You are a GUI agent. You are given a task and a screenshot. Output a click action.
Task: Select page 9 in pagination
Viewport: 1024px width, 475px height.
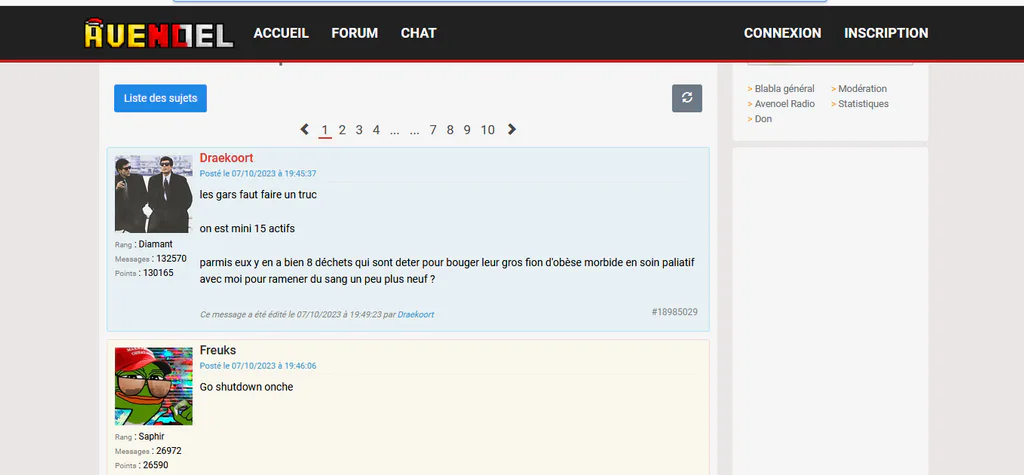[x=467, y=130]
